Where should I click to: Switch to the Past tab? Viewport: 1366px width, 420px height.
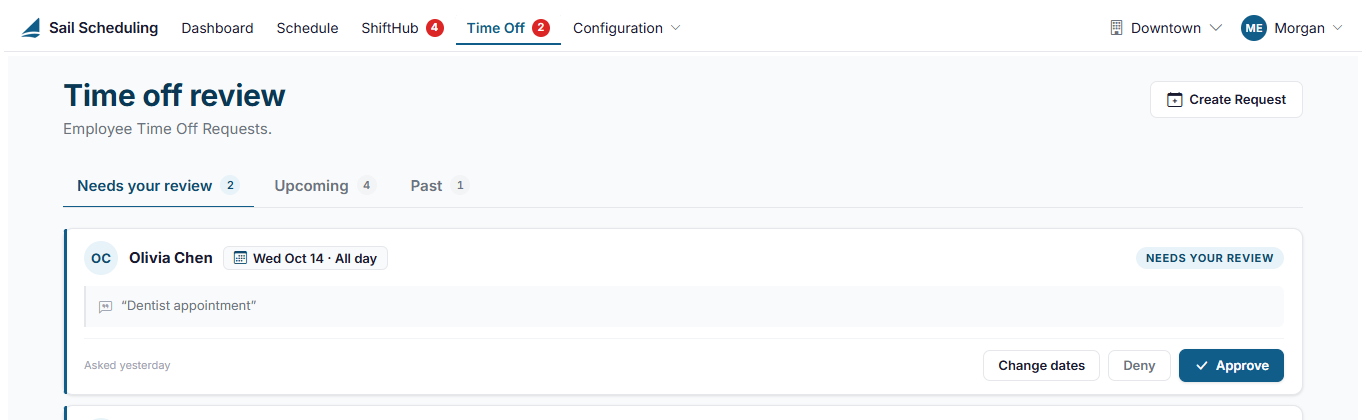pyautogui.click(x=439, y=186)
